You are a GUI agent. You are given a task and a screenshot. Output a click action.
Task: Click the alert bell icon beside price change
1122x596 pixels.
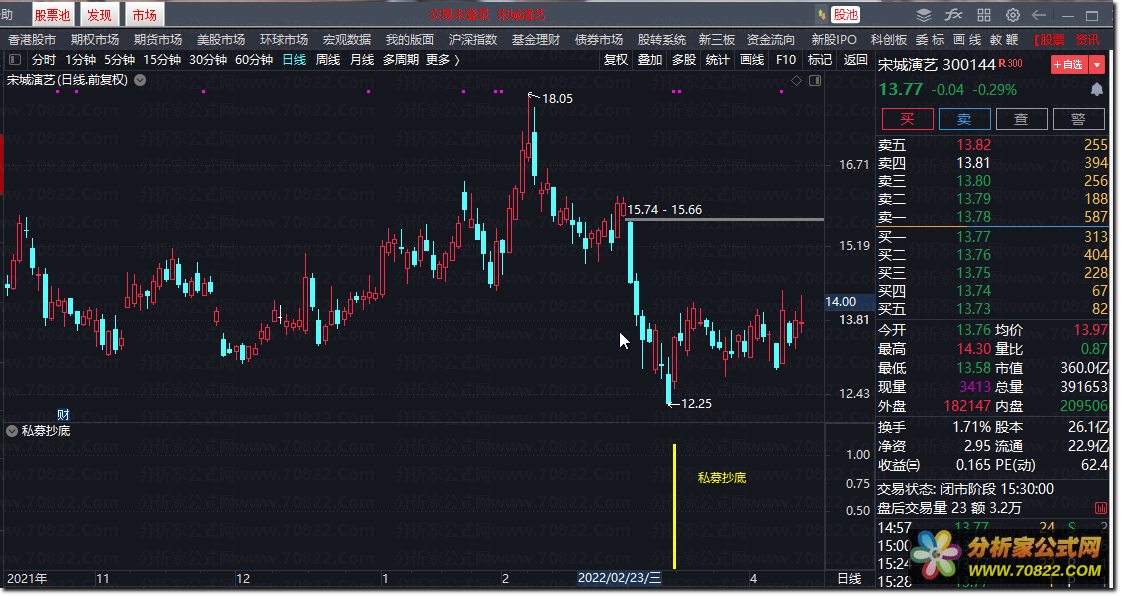point(1096,89)
